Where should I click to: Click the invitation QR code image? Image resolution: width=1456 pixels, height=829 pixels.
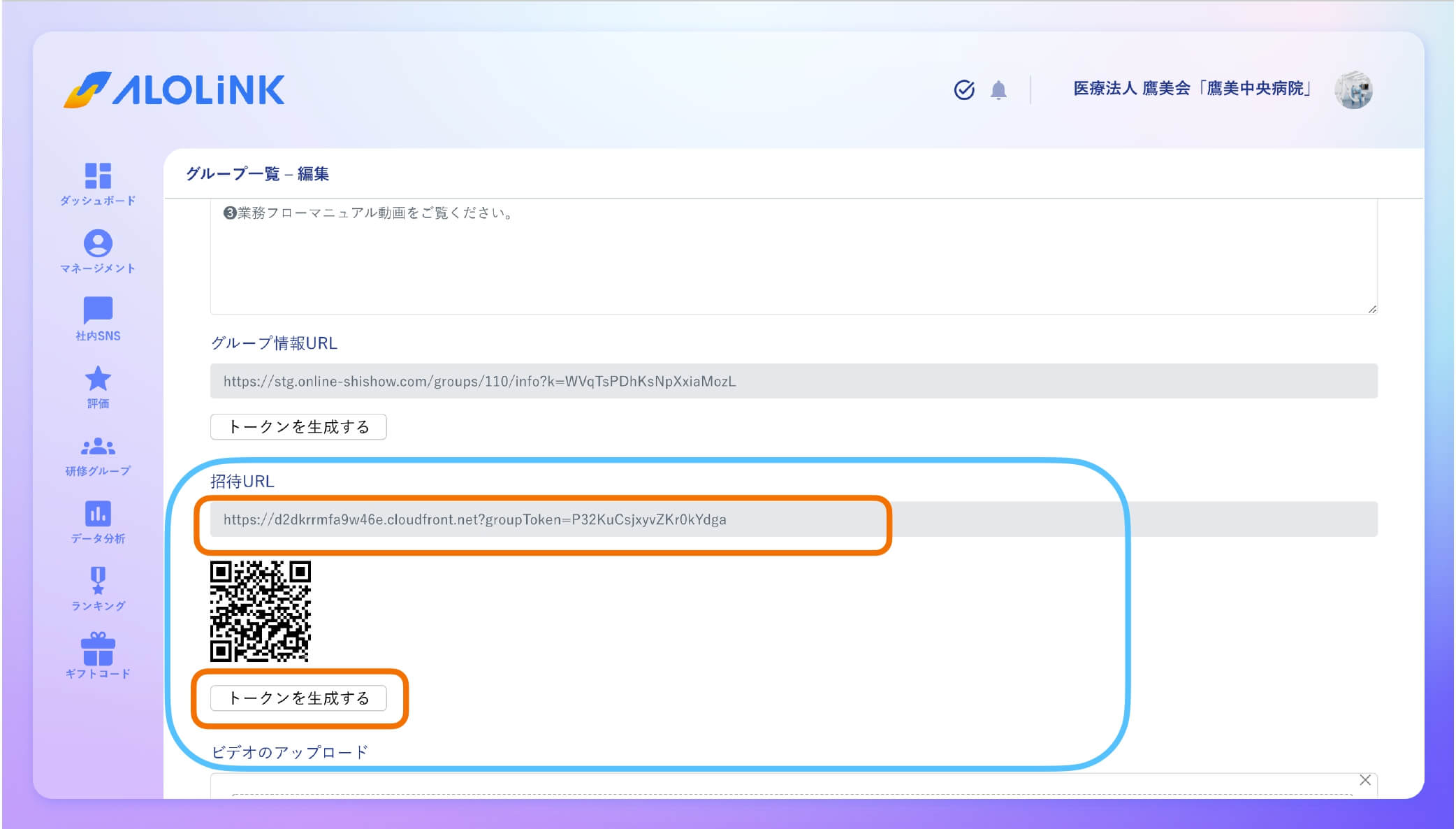click(x=260, y=611)
